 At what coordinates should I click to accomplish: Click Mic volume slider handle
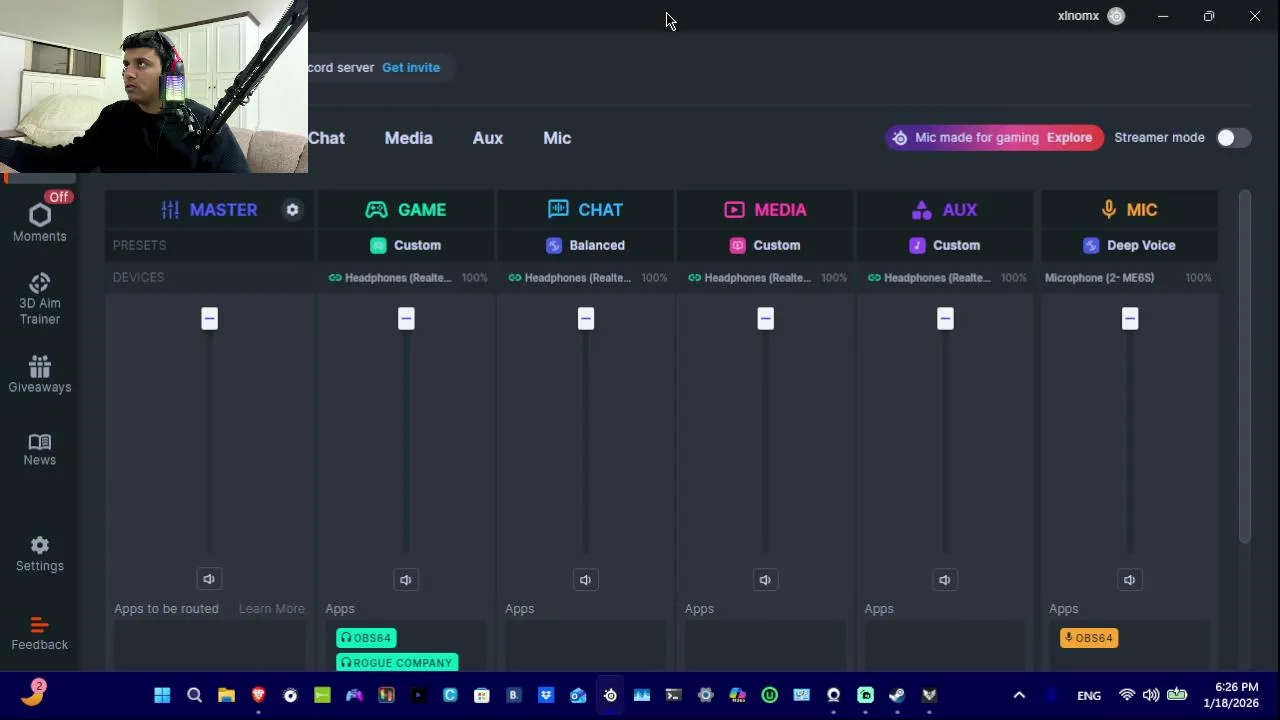[x=1130, y=319]
